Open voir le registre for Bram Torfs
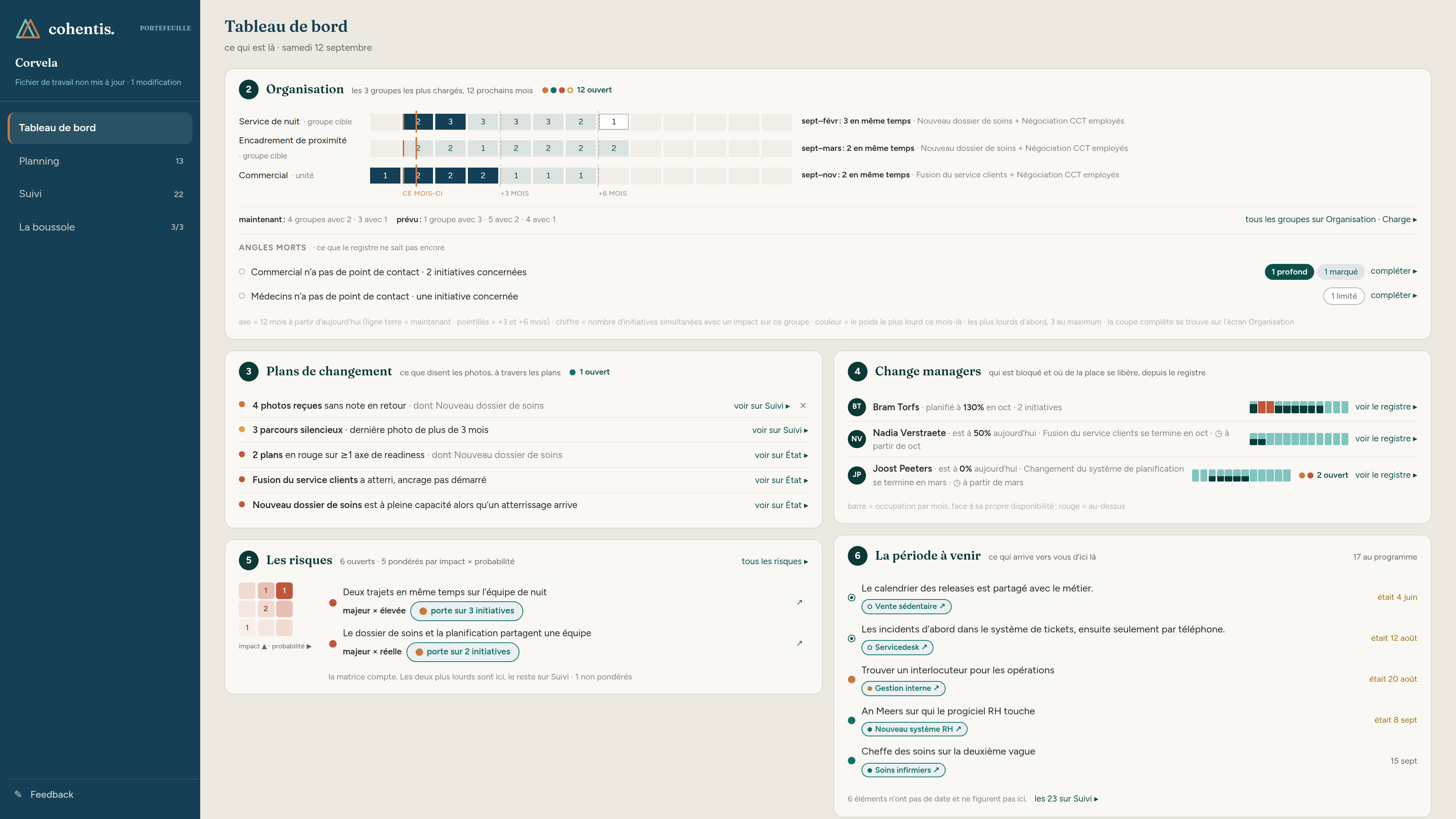1456x819 pixels. click(x=1386, y=407)
